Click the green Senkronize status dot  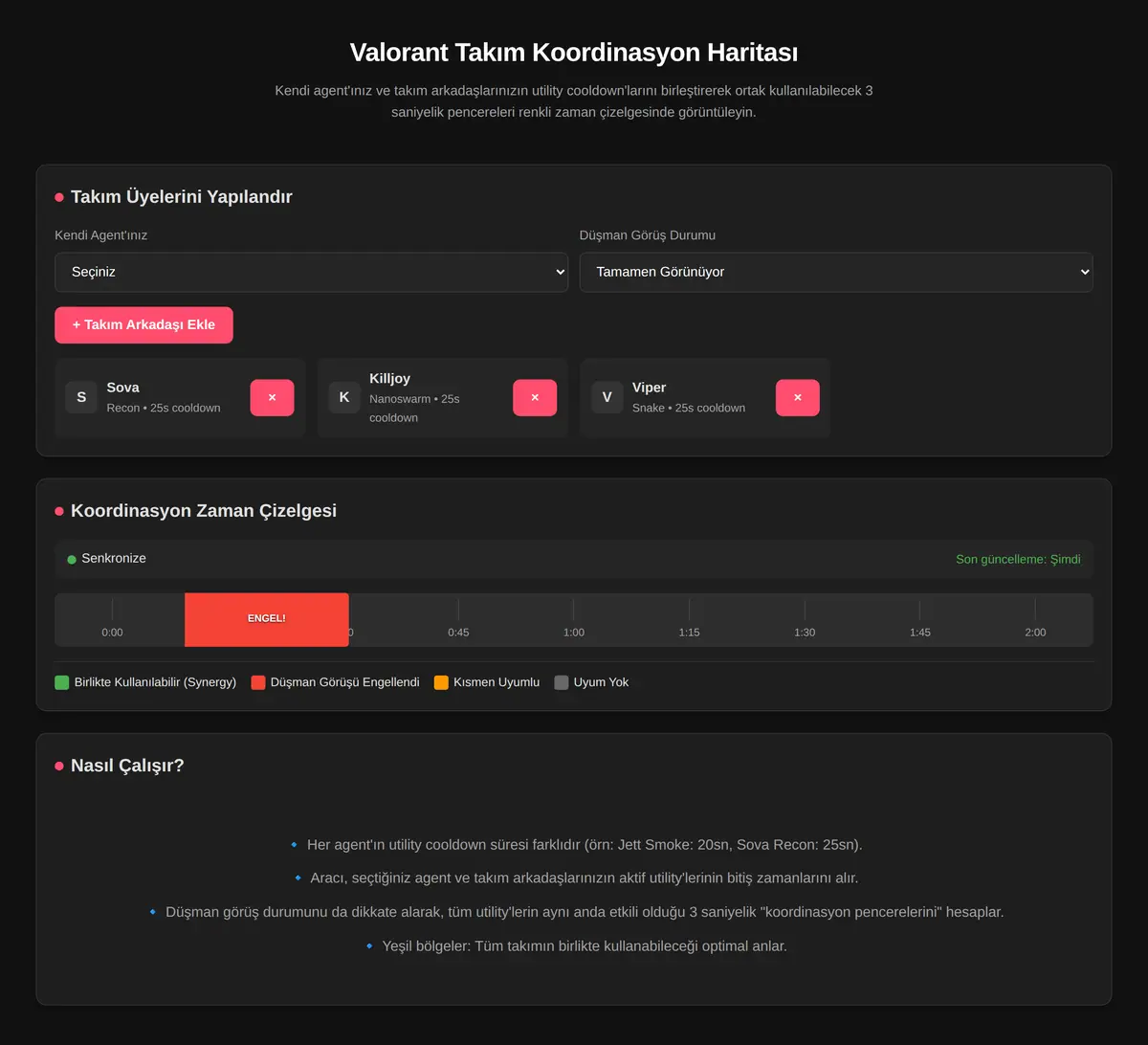[72, 559]
